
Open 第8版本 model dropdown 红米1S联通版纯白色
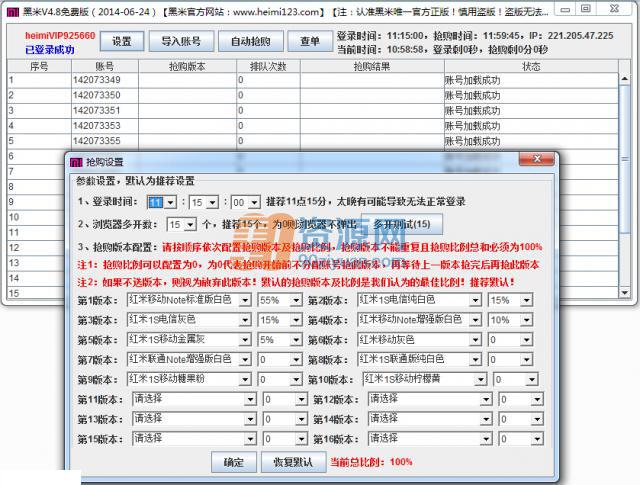pos(419,359)
